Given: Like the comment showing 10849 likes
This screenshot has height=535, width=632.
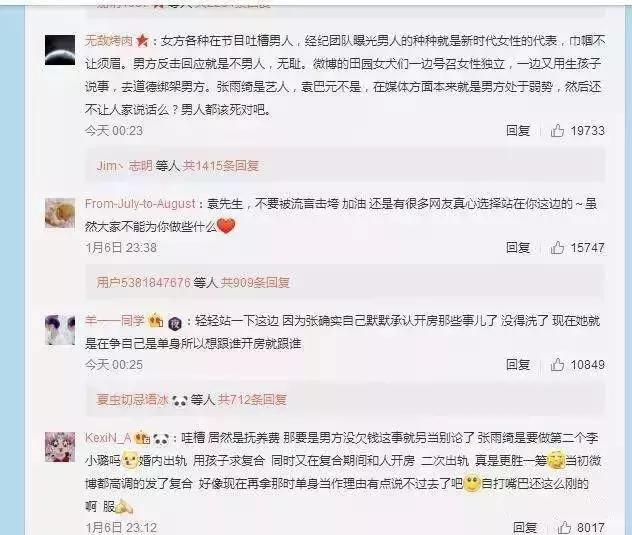Looking at the screenshot, I should [x=557, y=364].
